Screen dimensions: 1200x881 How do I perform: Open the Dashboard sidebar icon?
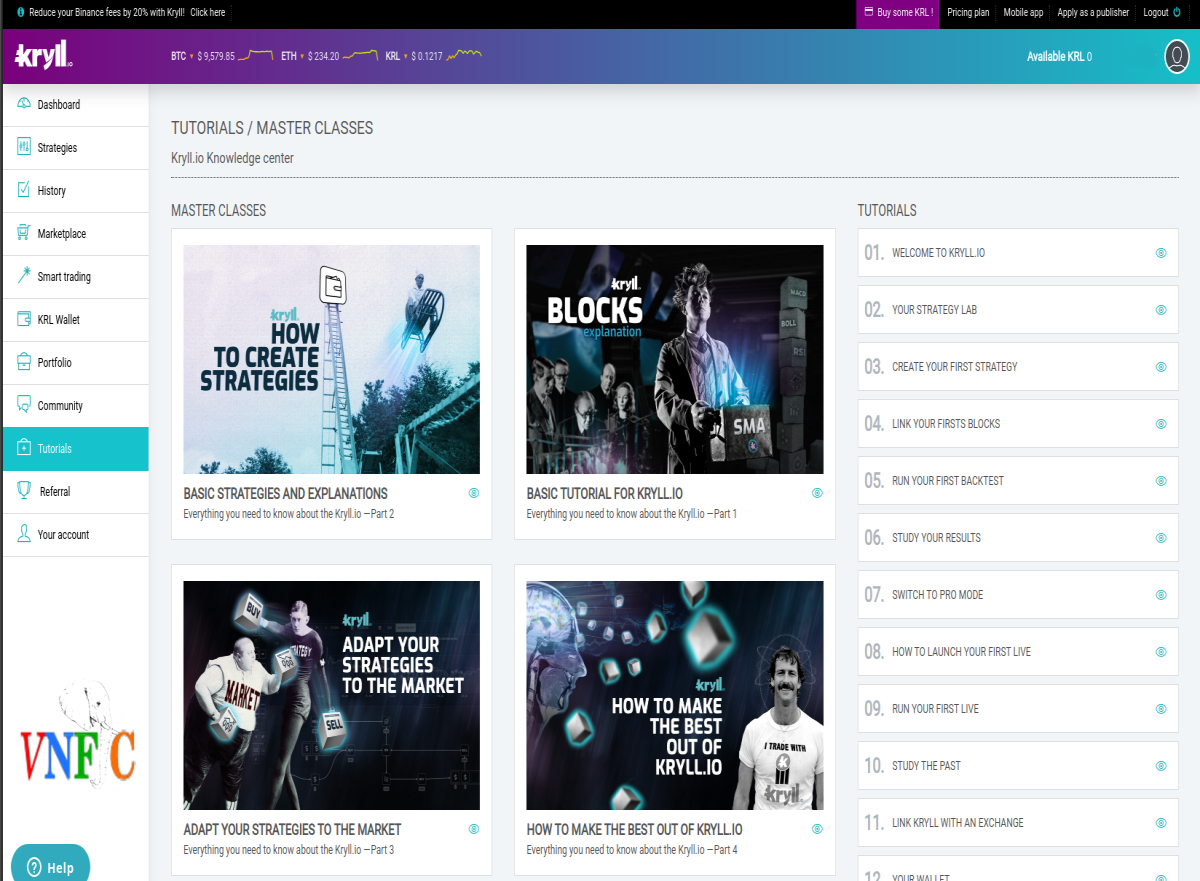pyautogui.click(x=24, y=104)
